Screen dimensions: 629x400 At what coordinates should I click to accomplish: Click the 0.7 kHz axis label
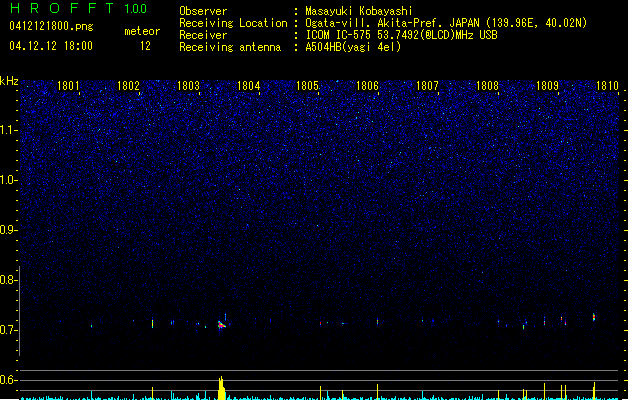pos(8,330)
